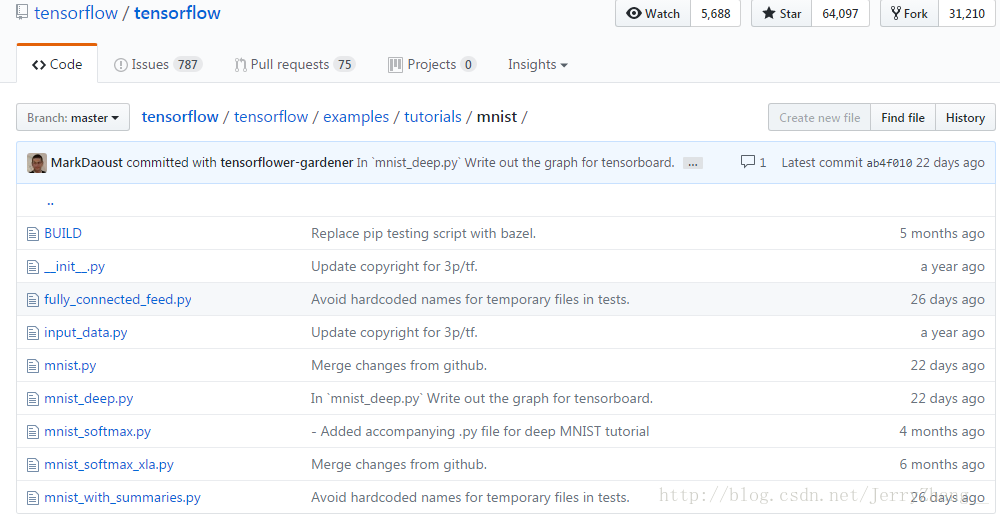Click file icon beside mnist_deep.py
Image resolution: width=1000 pixels, height=515 pixels.
click(33, 400)
